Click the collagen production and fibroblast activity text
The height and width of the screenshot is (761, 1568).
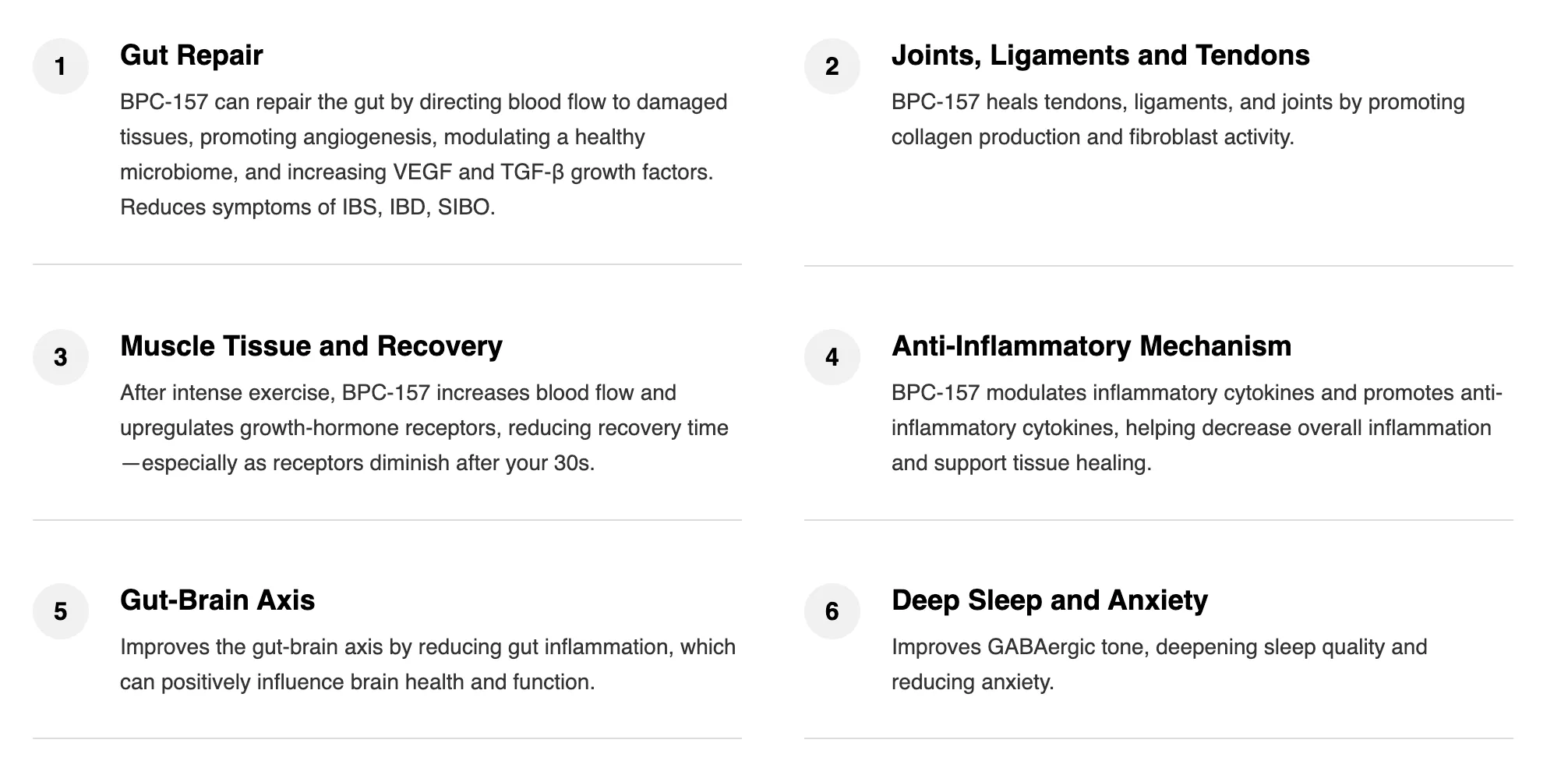pyautogui.click(x=1093, y=137)
